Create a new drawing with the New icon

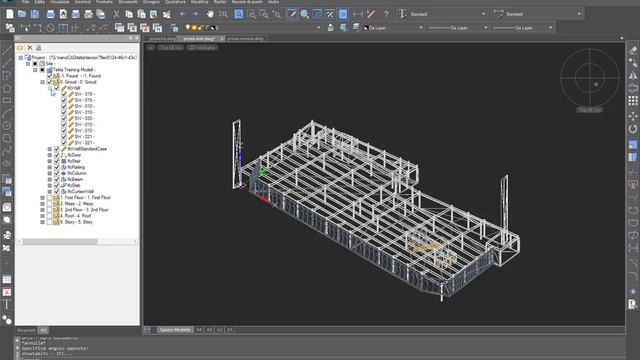click(x=10, y=14)
